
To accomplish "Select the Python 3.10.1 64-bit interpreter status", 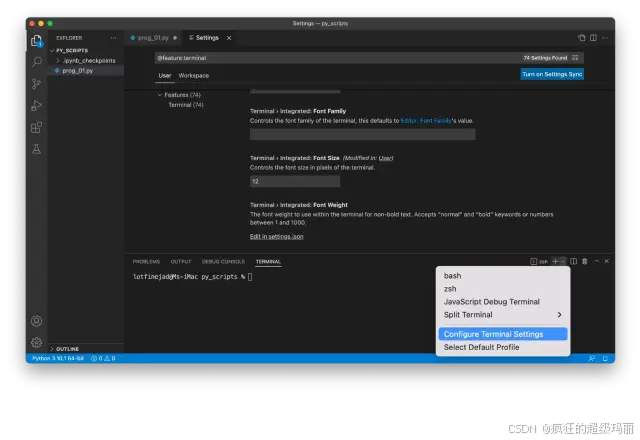I will coord(58,358).
